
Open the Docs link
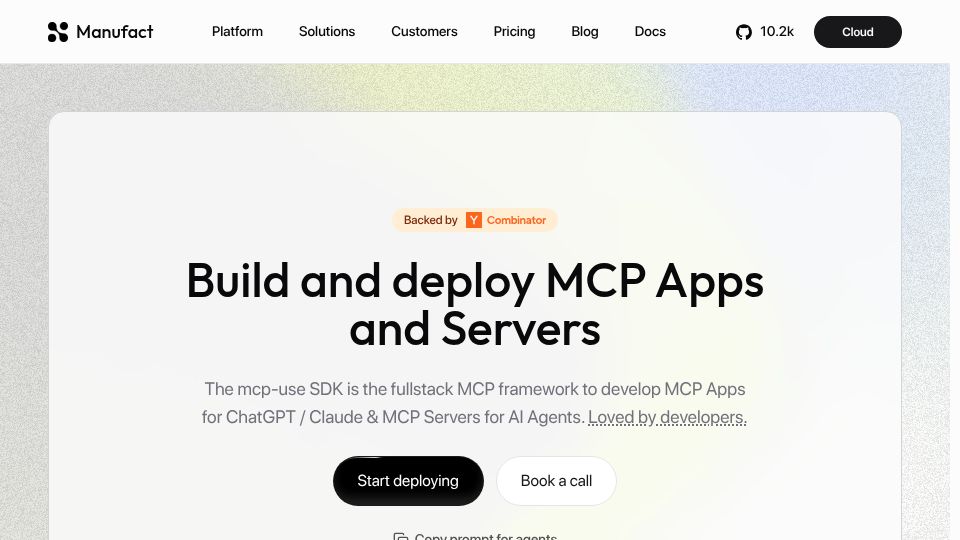(x=650, y=31)
